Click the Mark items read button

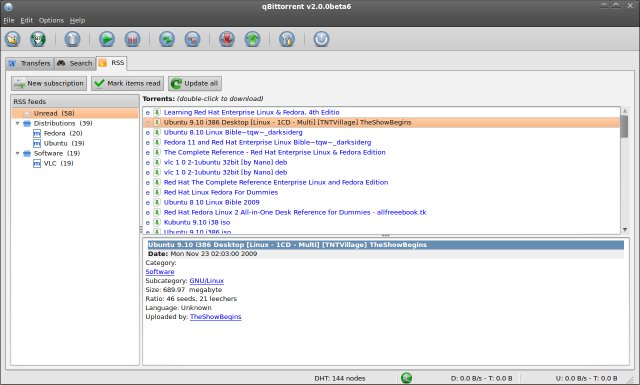point(127,83)
